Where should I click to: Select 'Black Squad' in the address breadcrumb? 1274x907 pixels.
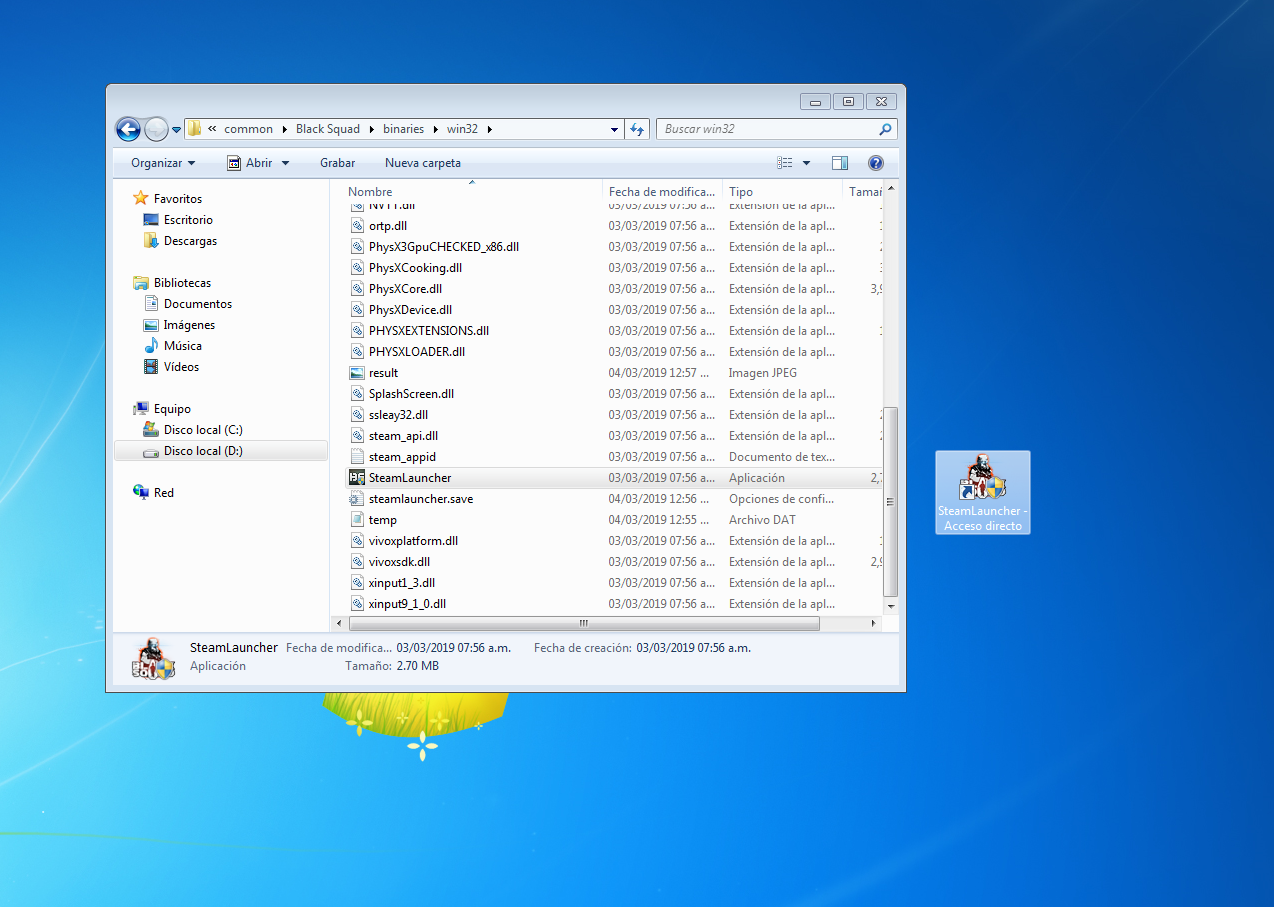tap(328, 129)
